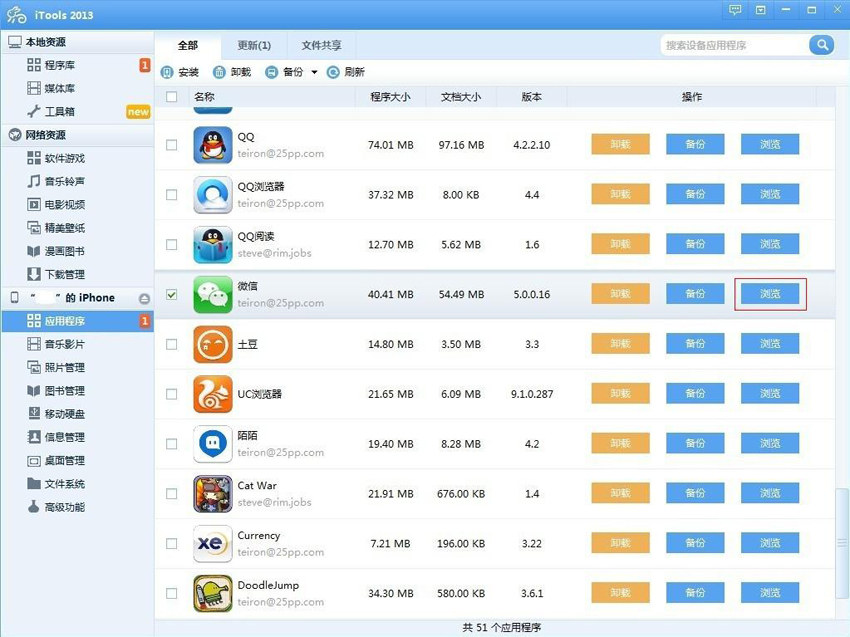
Task: Open the feedback chat icon in title bar
Action: 735,10
